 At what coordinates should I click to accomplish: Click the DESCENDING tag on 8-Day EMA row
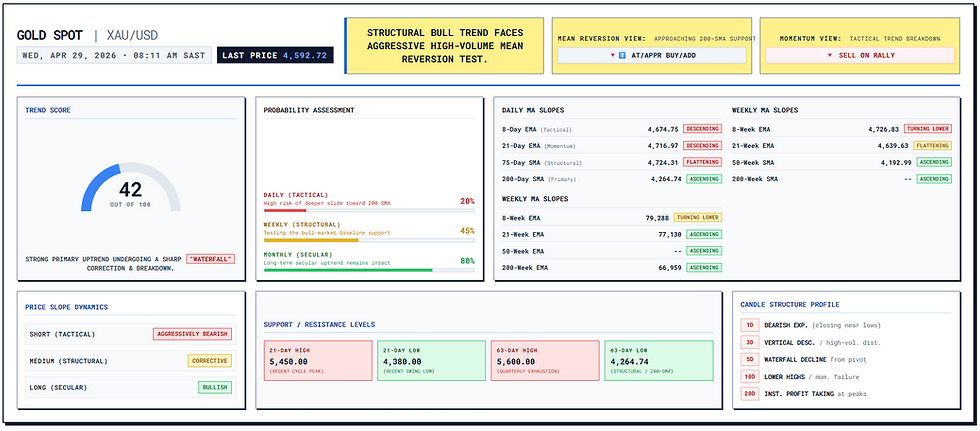pyautogui.click(x=702, y=129)
